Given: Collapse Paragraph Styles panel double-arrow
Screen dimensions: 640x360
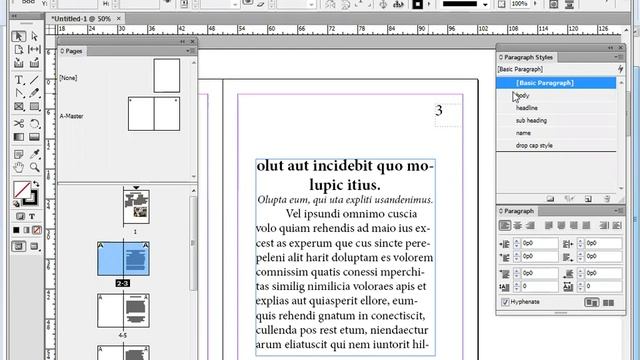Looking at the screenshot, I should coord(610,48).
